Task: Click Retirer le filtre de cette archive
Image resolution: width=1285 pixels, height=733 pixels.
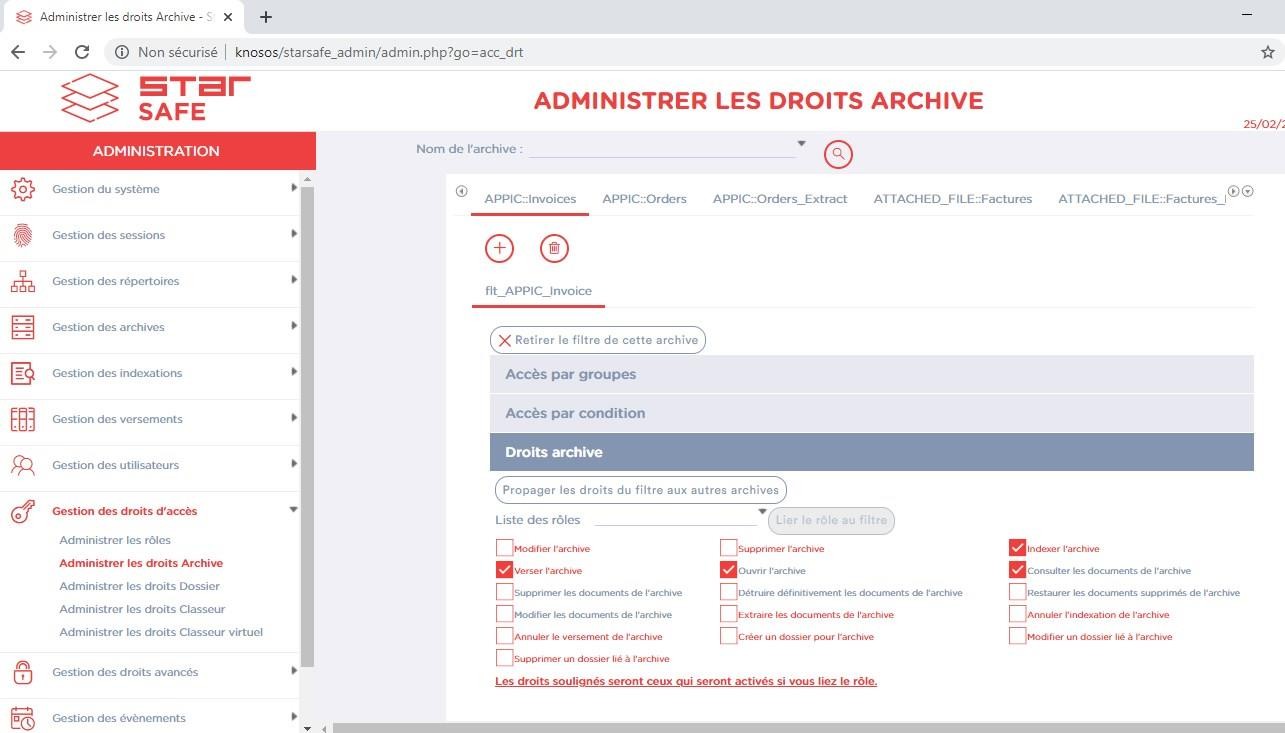Action: pos(597,340)
